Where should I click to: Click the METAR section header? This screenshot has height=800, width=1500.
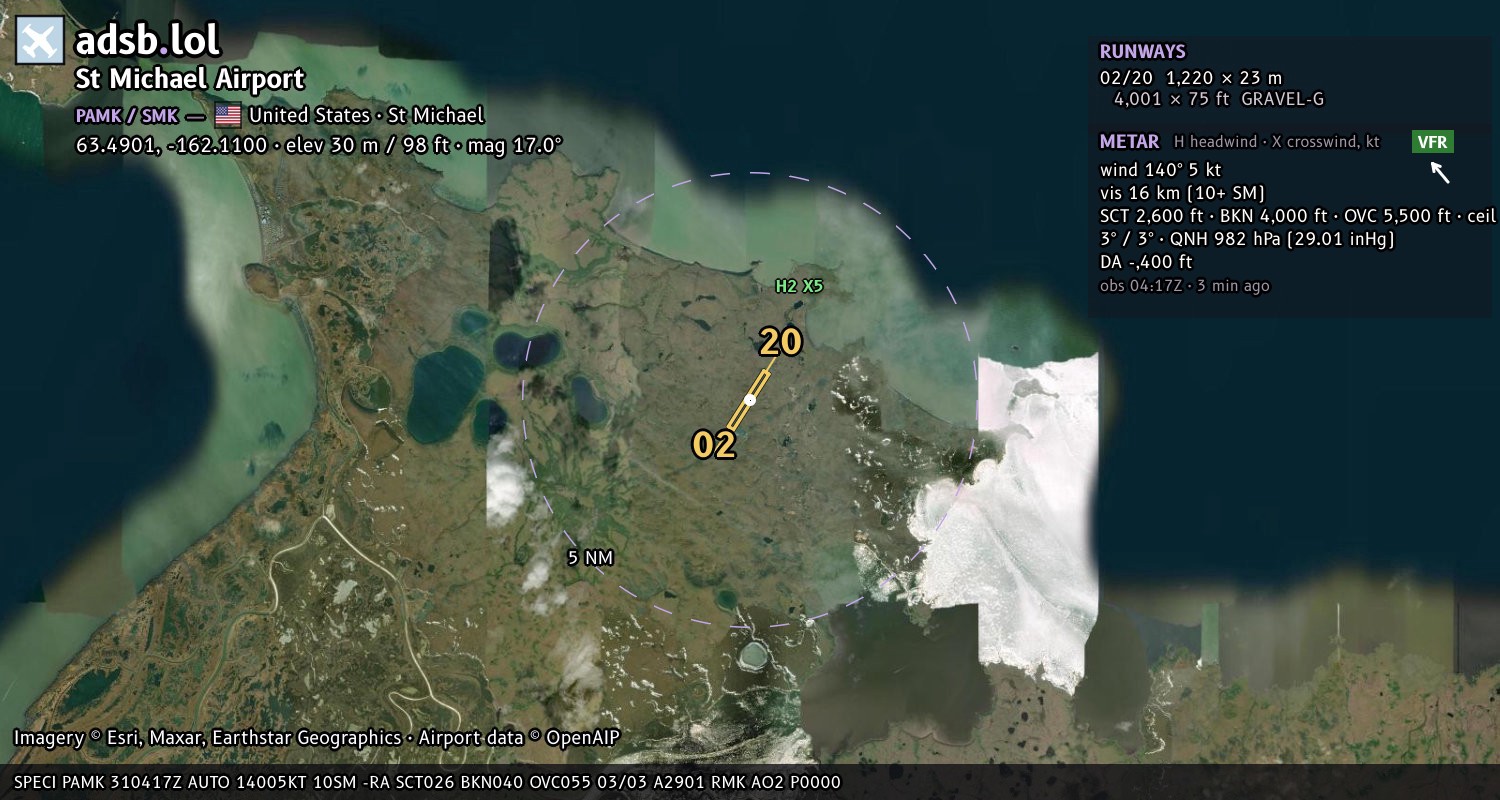(x=1130, y=141)
